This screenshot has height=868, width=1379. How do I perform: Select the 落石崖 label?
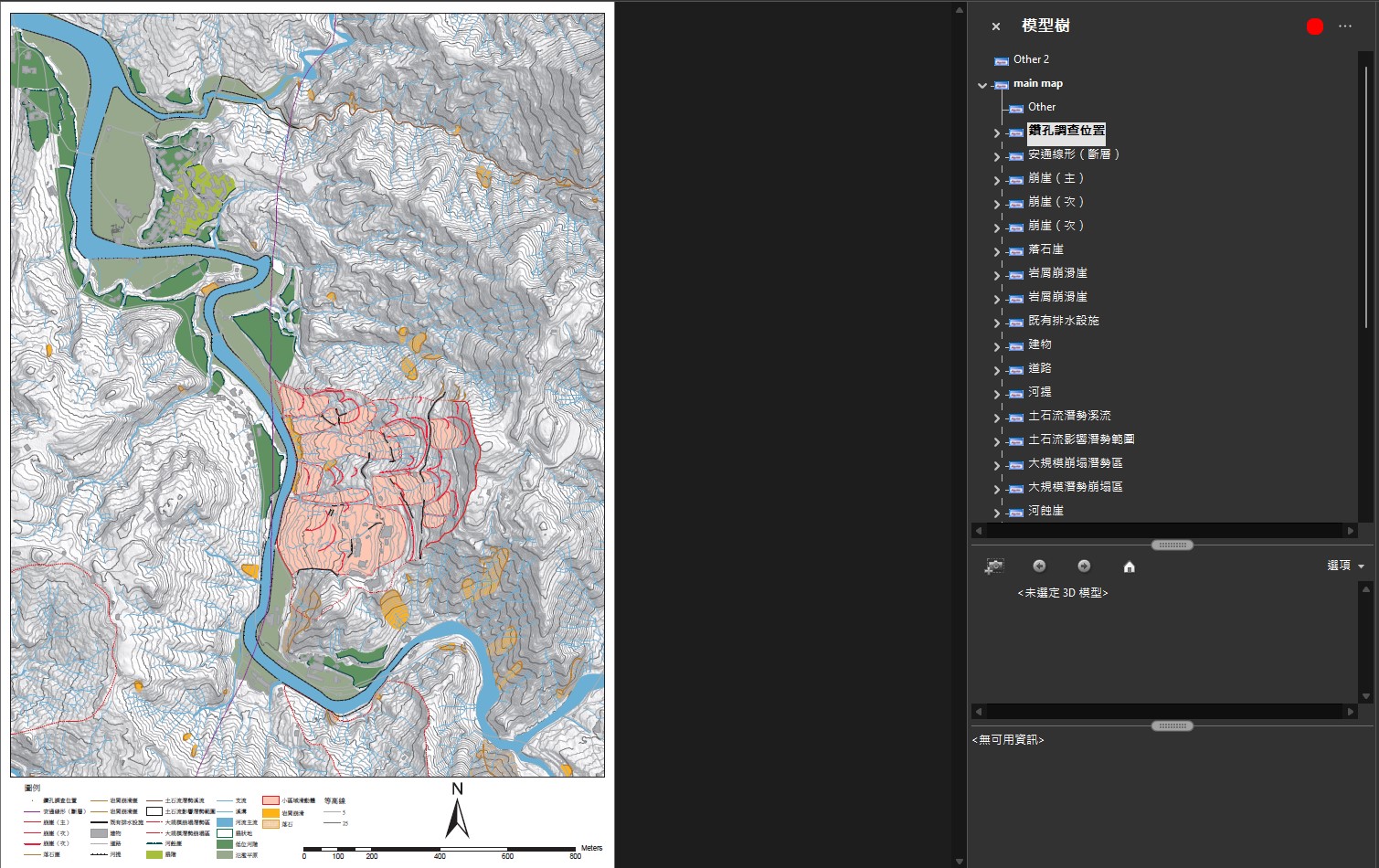pyautogui.click(x=1045, y=249)
